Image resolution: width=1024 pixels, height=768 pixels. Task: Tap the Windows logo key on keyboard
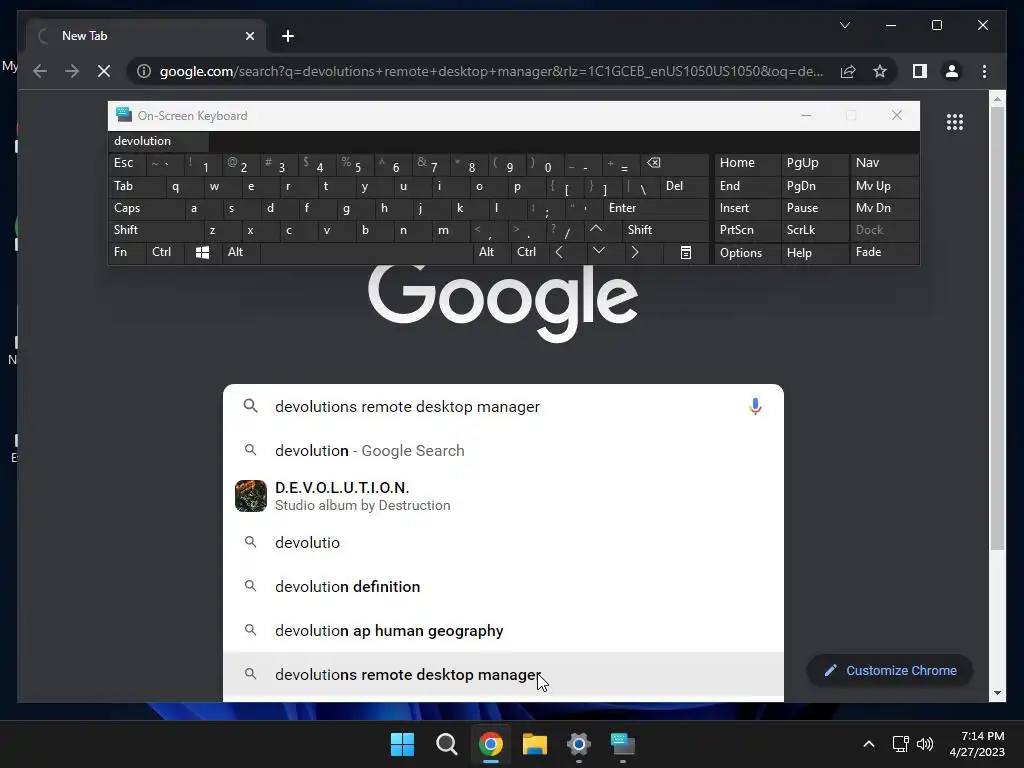(x=202, y=253)
